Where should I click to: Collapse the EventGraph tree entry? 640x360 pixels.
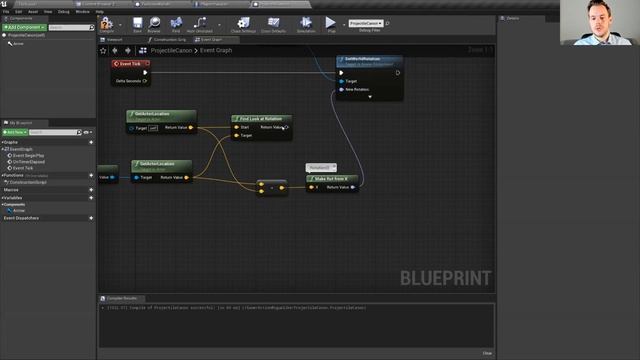click(3, 149)
